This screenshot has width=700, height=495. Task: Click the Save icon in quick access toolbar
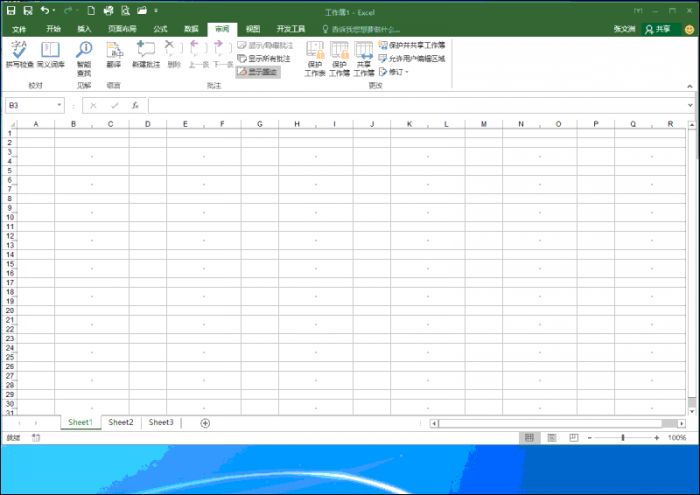tap(11, 10)
